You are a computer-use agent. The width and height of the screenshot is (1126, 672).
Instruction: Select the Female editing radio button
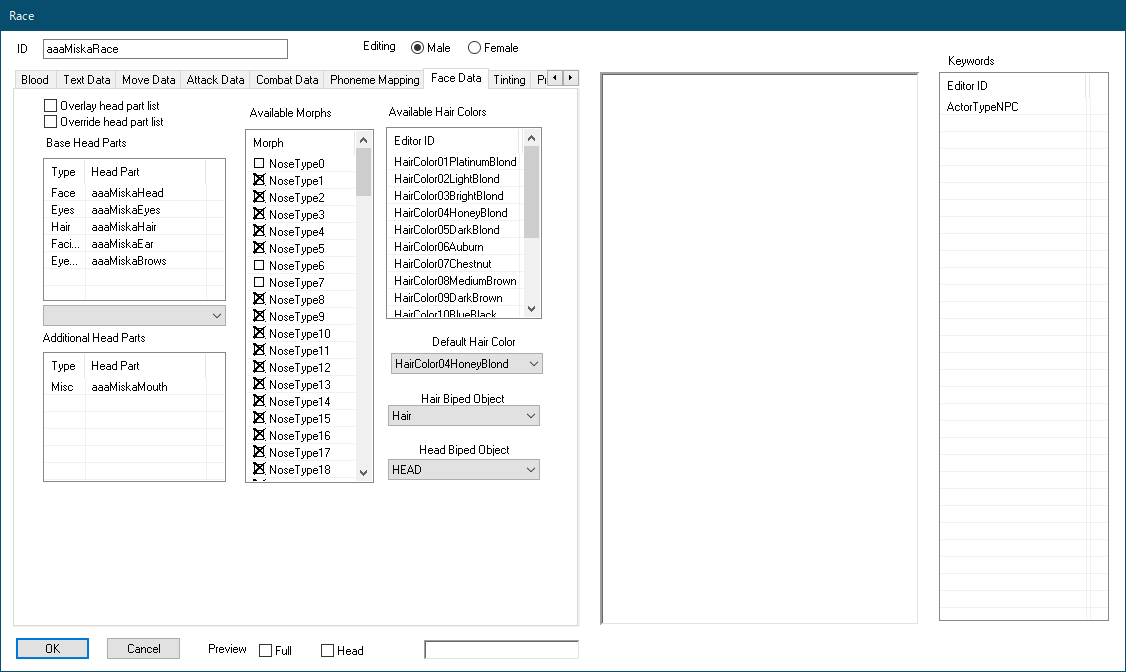[474, 48]
